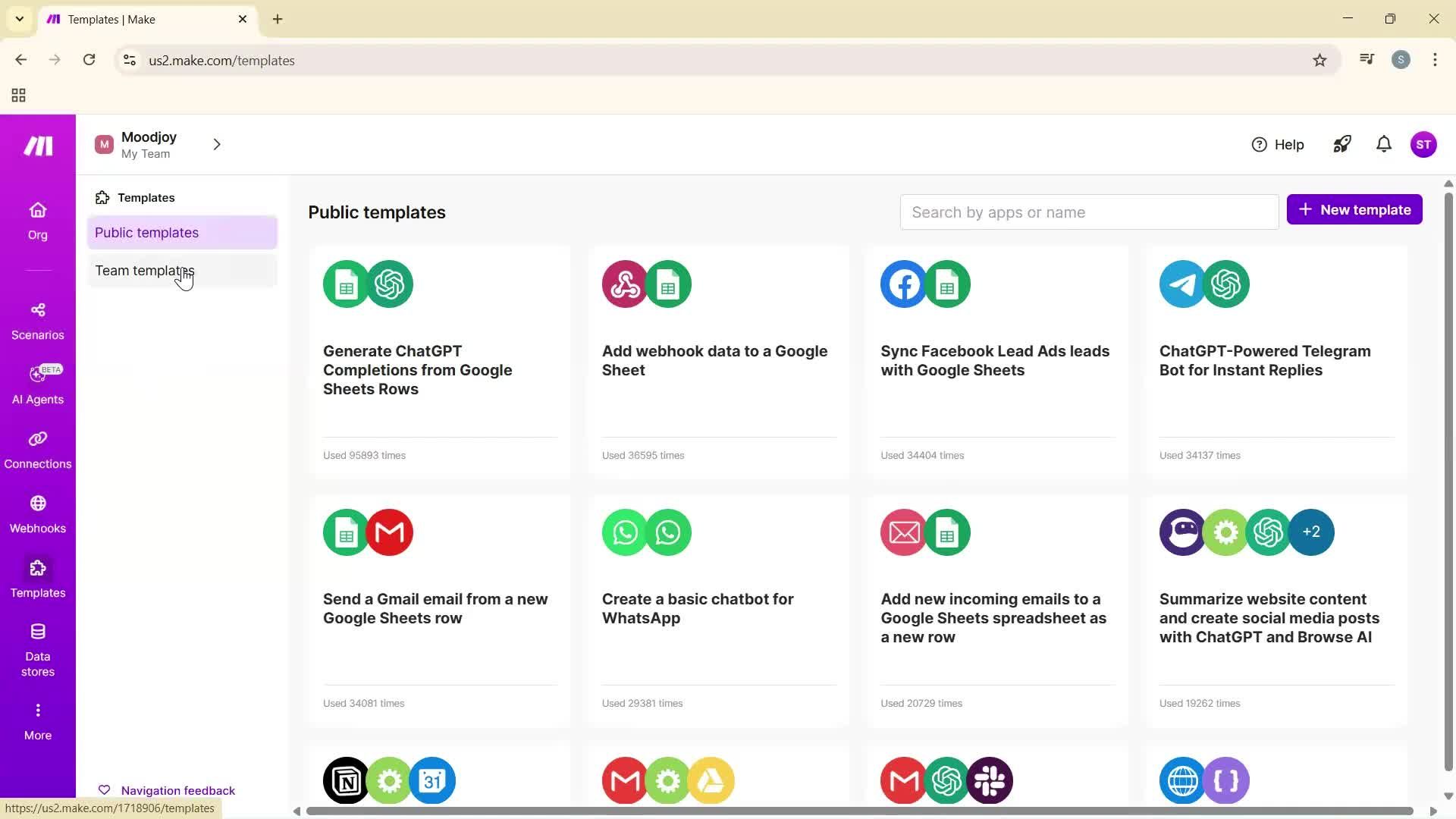Open the Org home page
Image resolution: width=1456 pixels, height=819 pixels.
[x=37, y=221]
